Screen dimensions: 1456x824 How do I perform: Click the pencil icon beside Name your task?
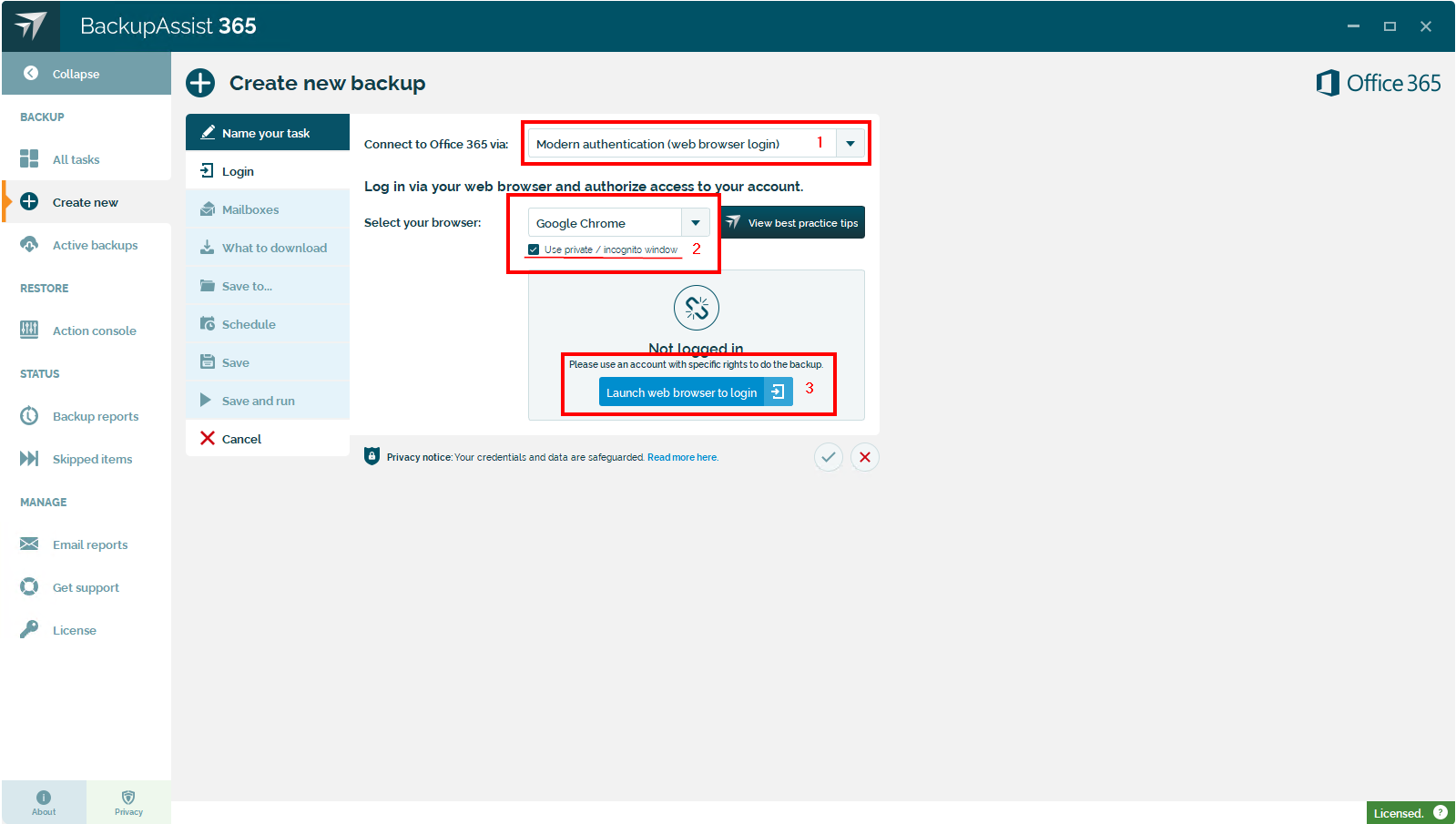click(x=208, y=132)
